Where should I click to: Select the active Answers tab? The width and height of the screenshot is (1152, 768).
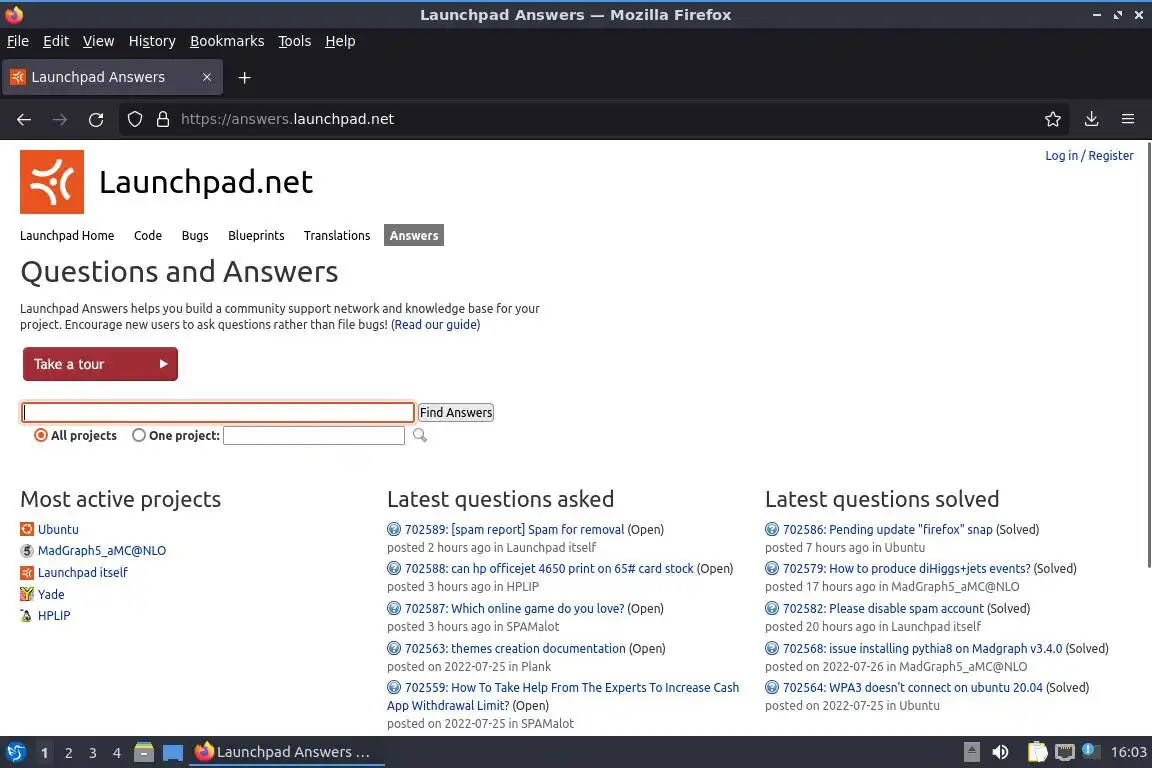tap(414, 235)
